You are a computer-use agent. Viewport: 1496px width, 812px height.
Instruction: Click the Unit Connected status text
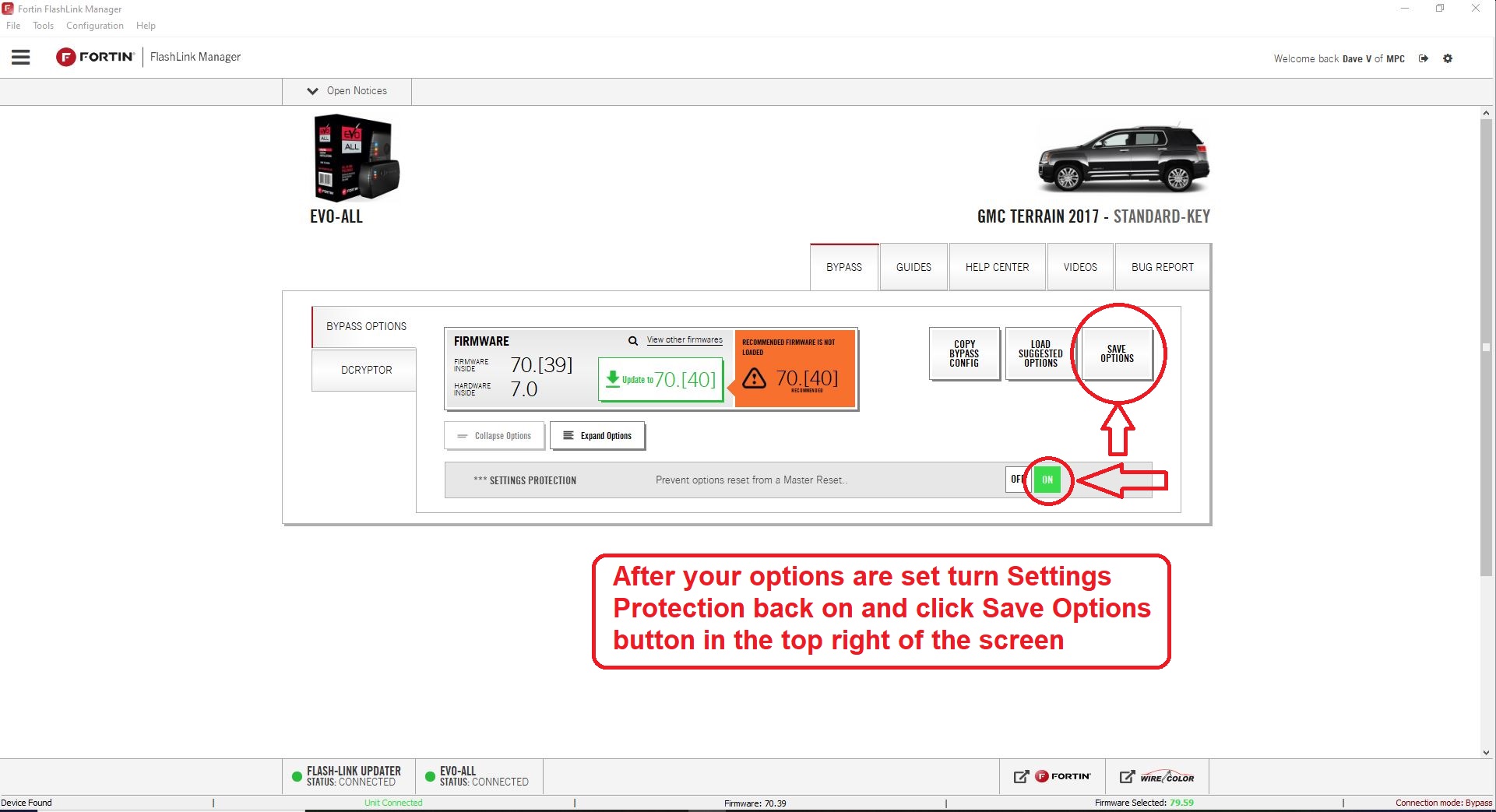click(x=393, y=803)
